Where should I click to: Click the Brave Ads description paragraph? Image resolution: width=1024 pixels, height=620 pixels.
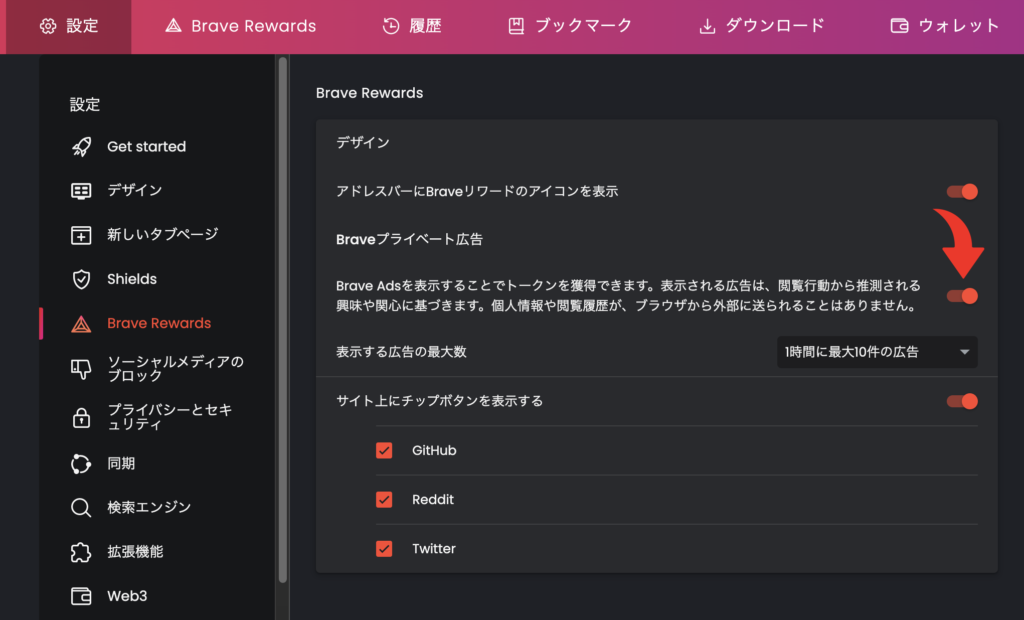(x=628, y=295)
